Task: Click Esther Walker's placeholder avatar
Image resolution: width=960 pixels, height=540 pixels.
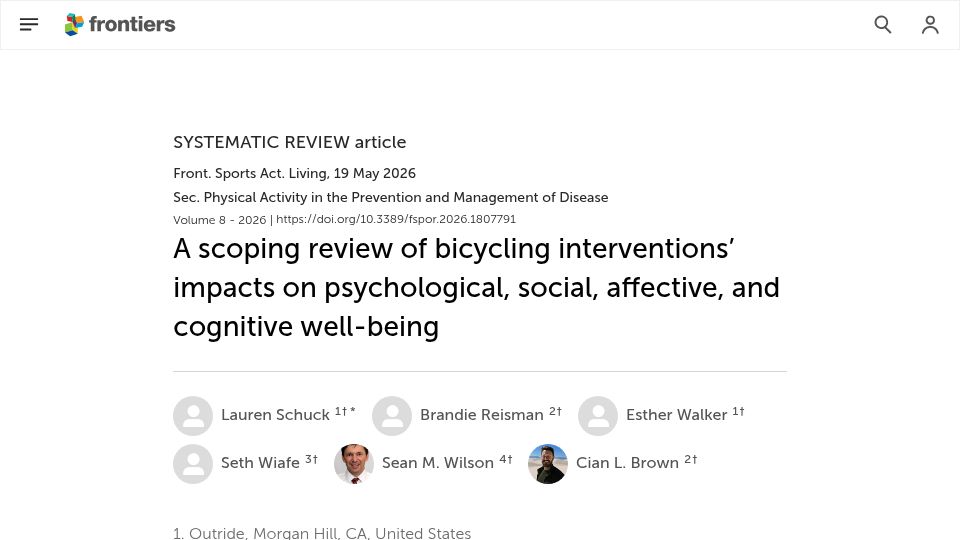Action: click(x=598, y=416)
